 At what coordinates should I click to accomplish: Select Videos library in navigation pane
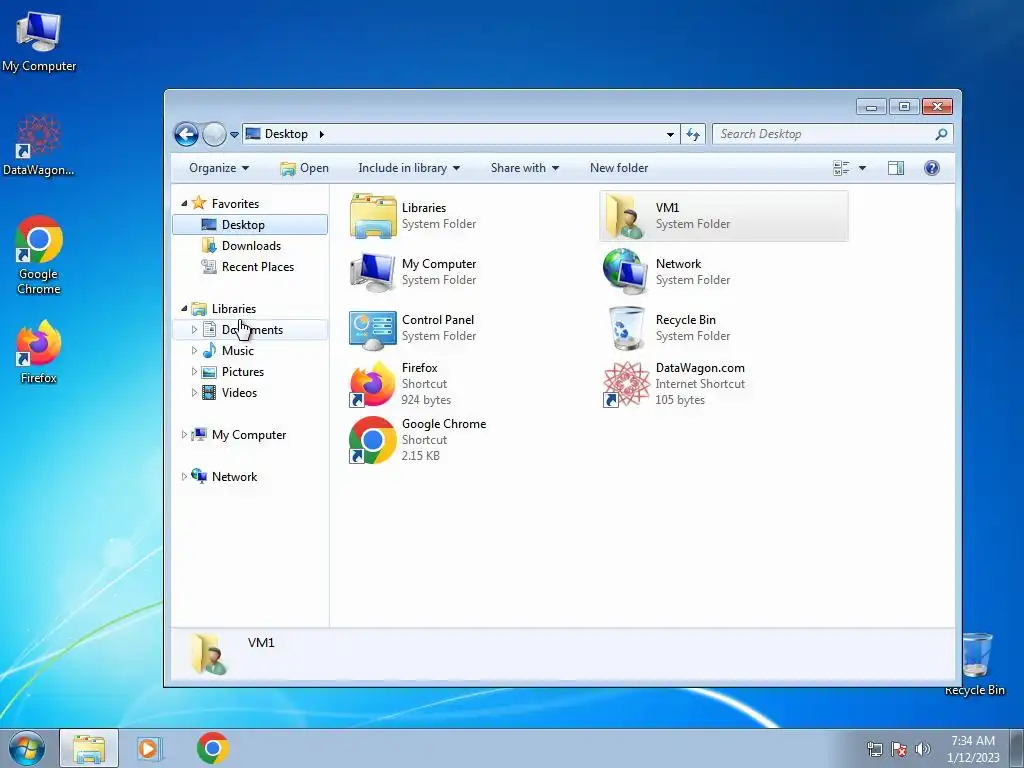[239, 392]
